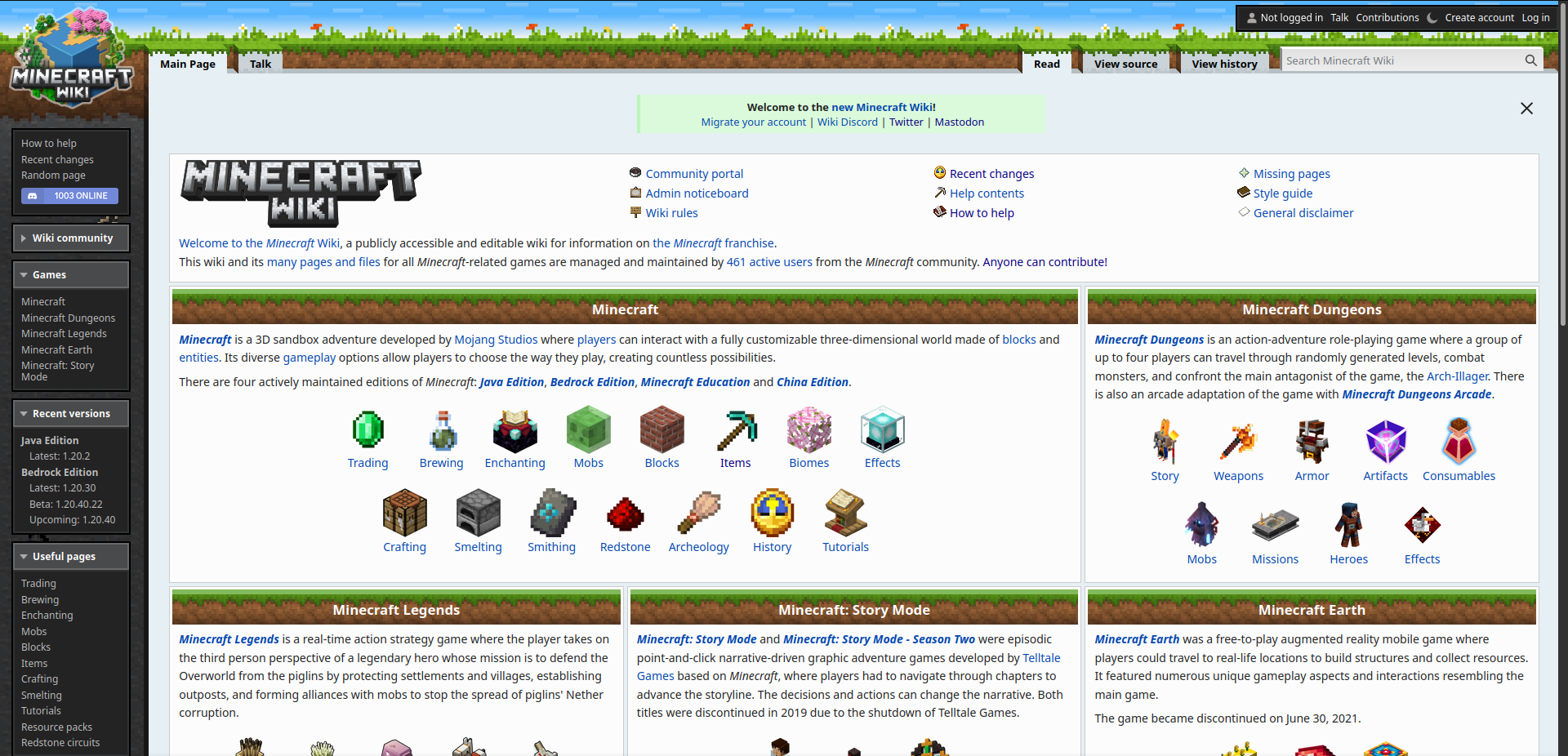Select the Main Page tab

point(188,64)
